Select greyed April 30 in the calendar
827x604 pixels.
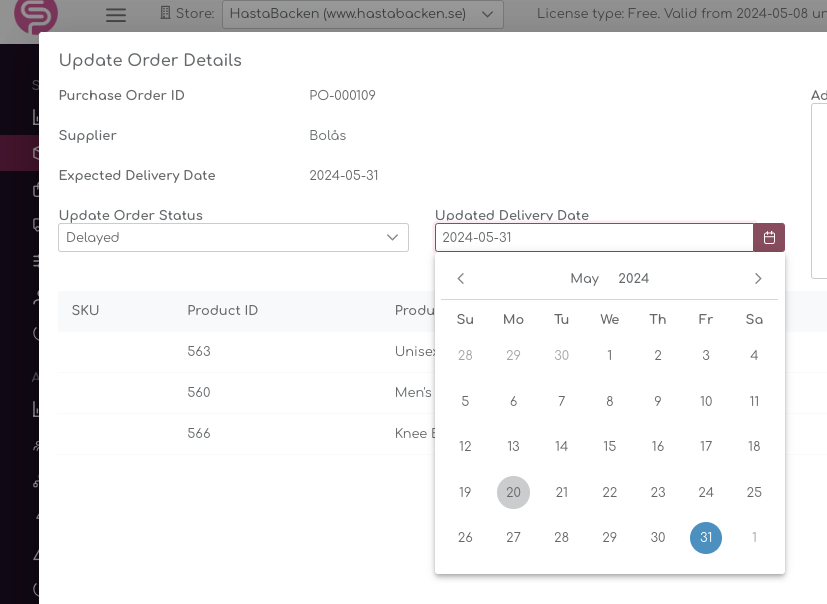tap(562, 356)
